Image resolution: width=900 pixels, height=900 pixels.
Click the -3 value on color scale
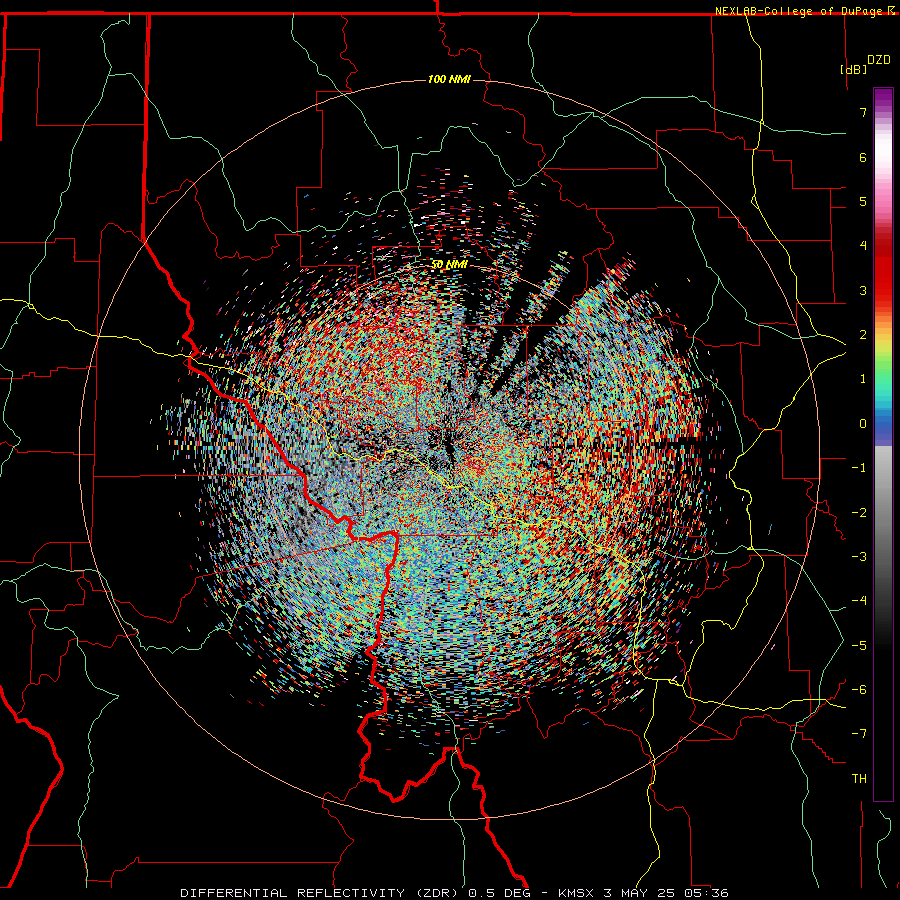click(859, 557)
